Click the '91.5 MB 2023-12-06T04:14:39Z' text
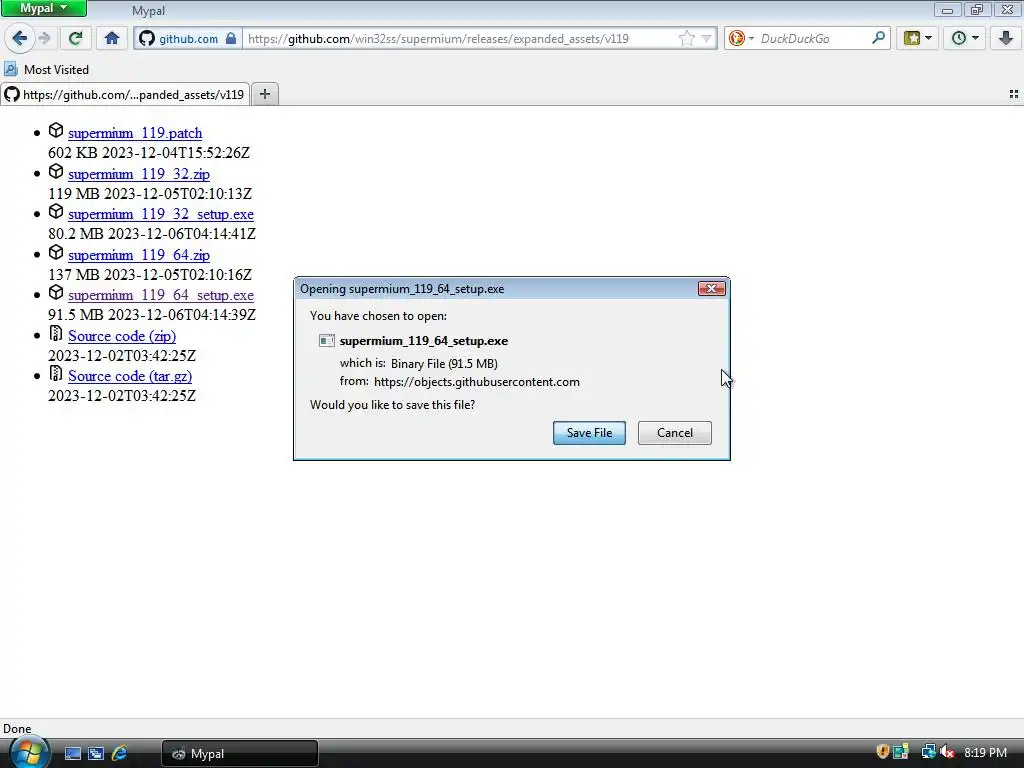The image size is (1024, 768). [152, 315]
